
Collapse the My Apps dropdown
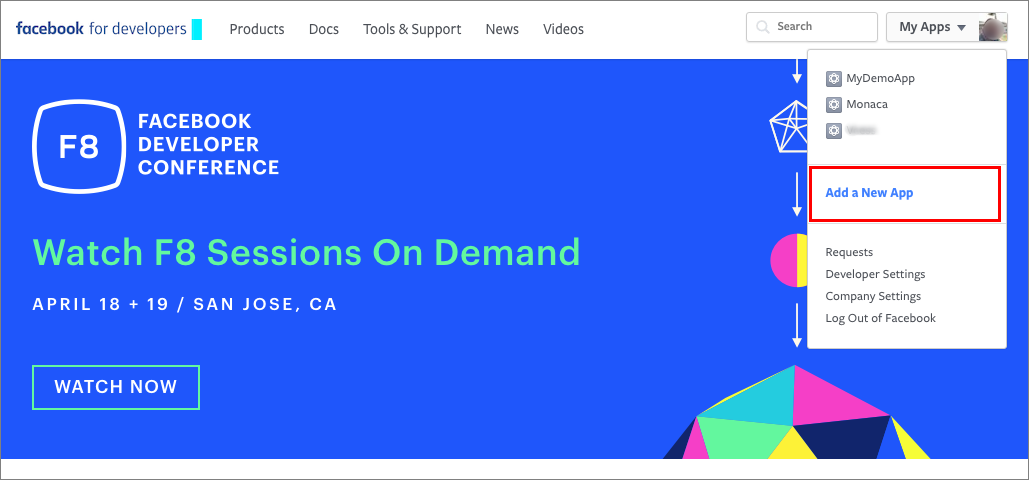point(931,27)
